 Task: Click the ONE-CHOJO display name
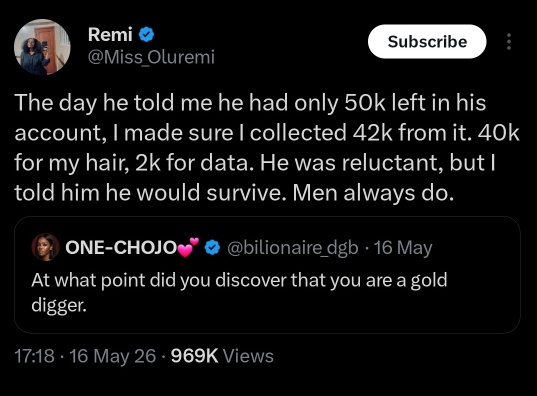(121, 247)
